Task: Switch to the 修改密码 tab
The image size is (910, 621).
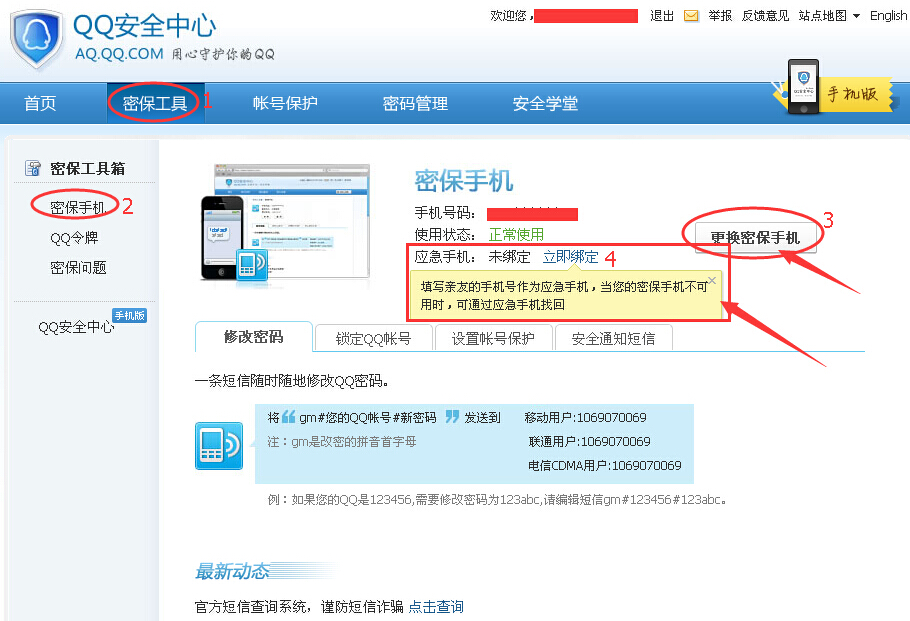Action: (254, 337)
